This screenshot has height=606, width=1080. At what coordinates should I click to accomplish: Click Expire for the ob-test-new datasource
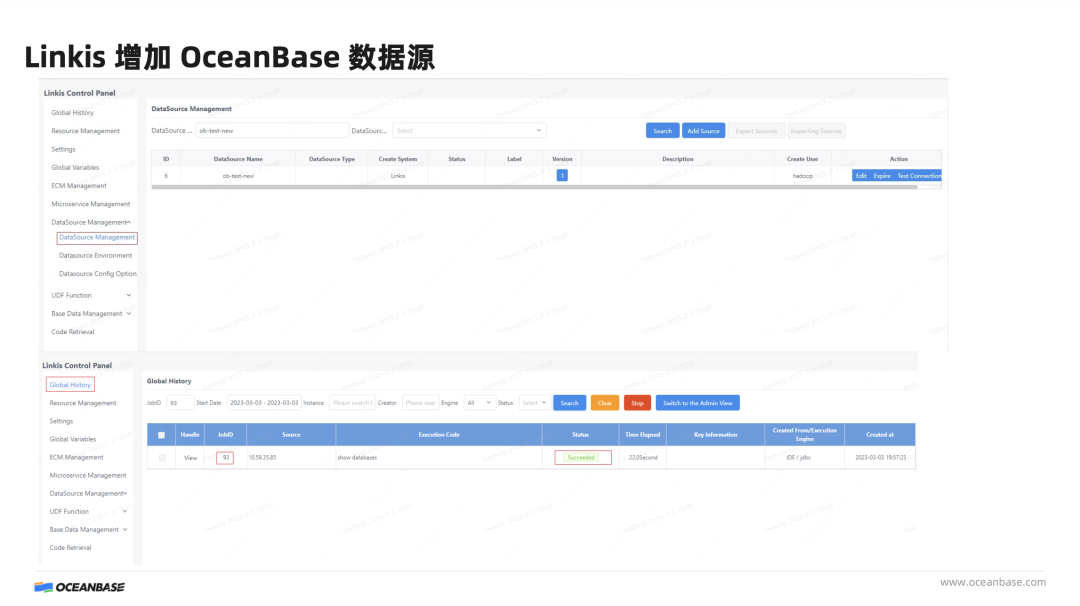coord(882,176)
